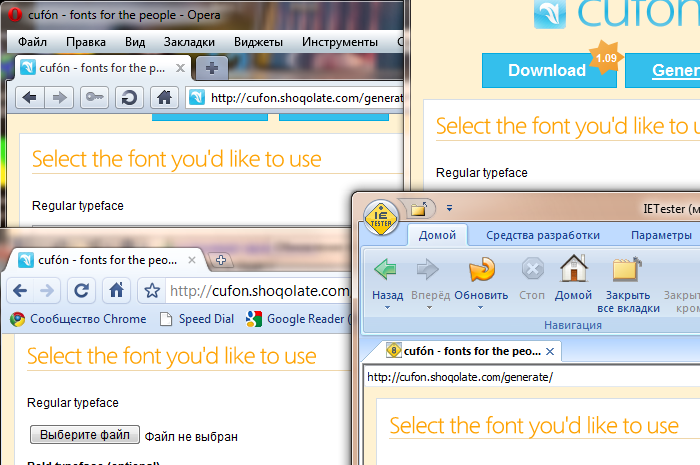This screenshot has height=465, width=700.
Task: Open the Инструменты menu in Opera
Action: pos(340,42)
